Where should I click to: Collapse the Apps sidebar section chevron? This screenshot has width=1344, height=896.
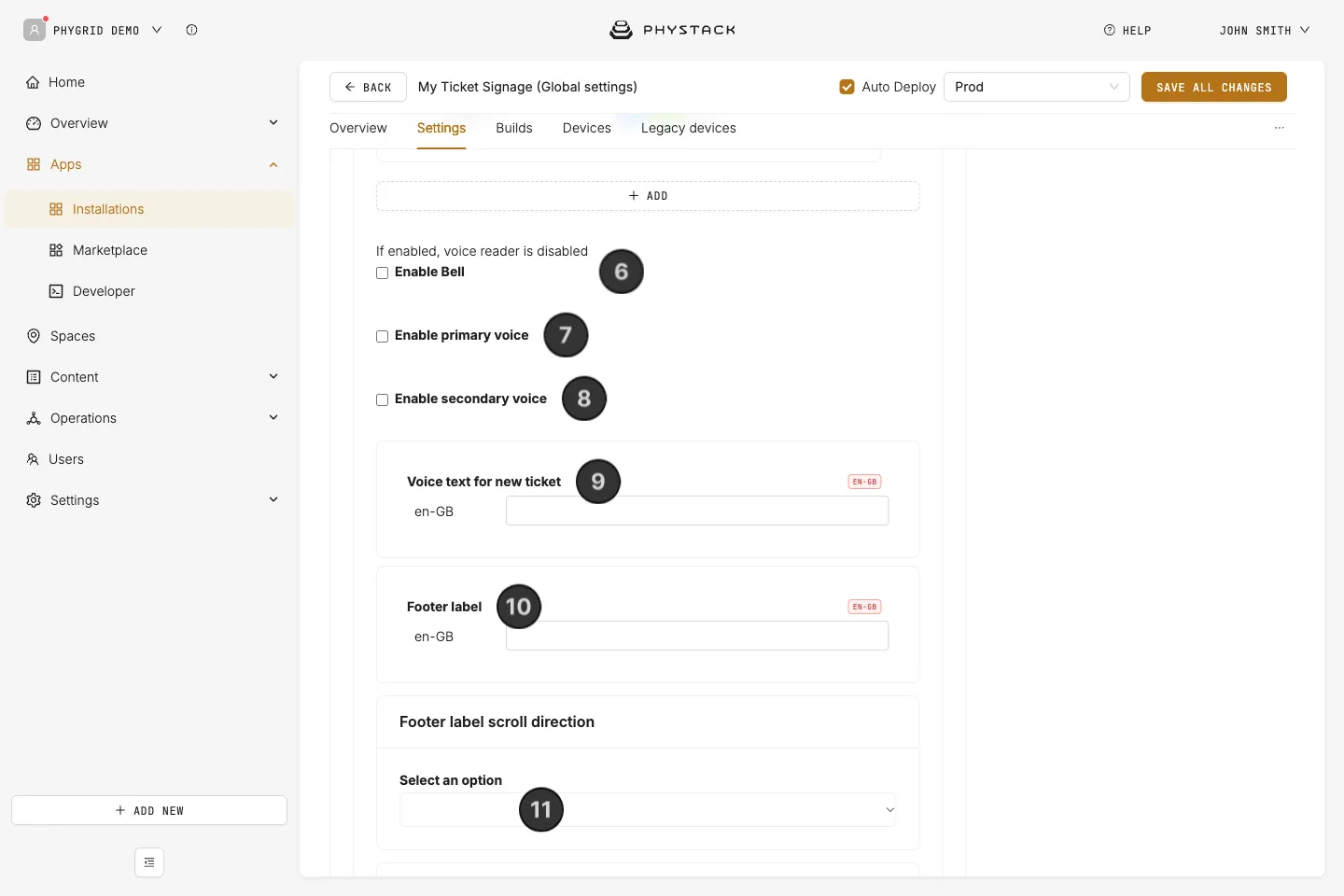273,164
